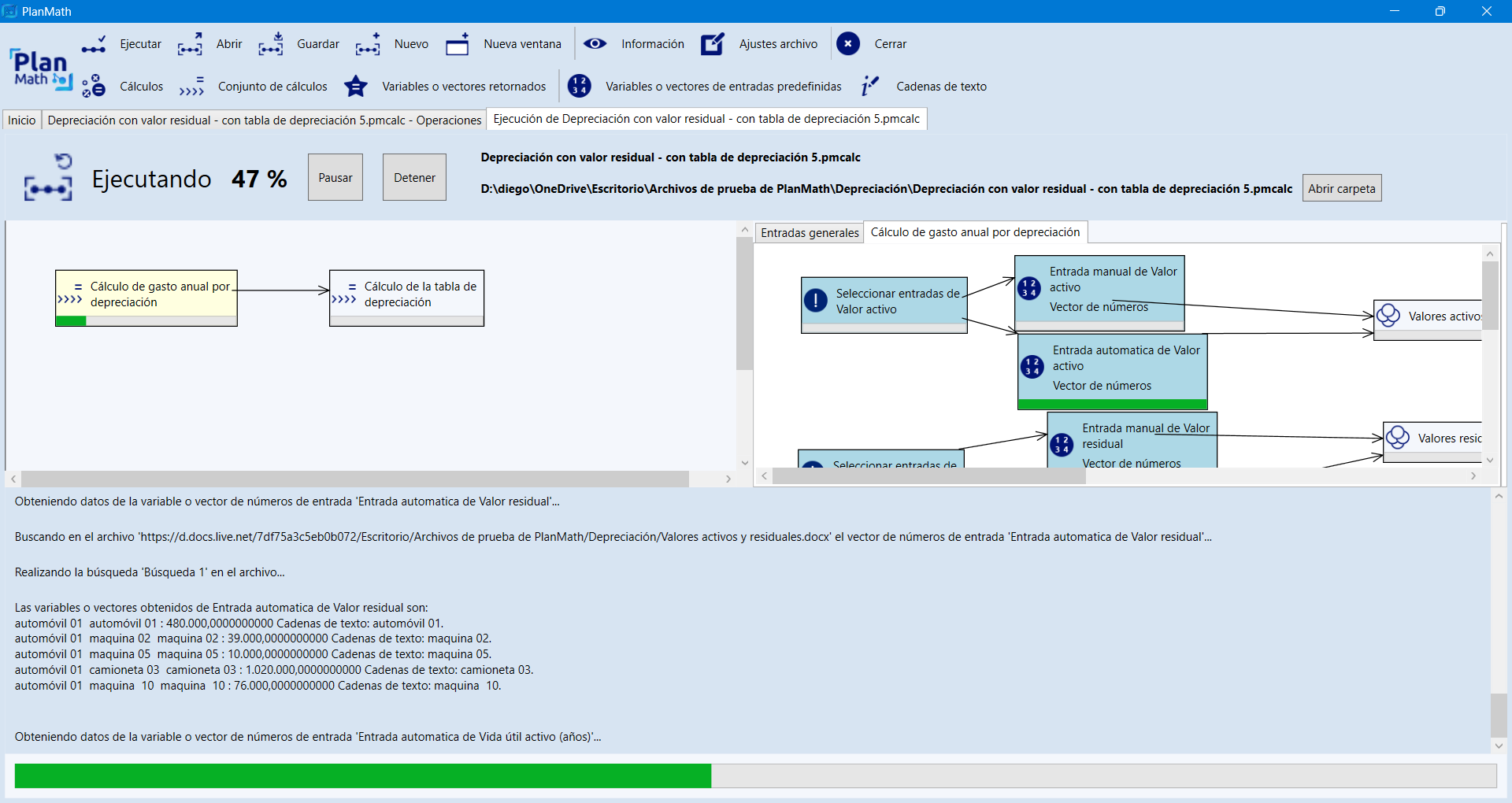Viewport: 1512px width, 803px height.
Task: Switch to Entradas generales tab
Action: click(809, 233)
